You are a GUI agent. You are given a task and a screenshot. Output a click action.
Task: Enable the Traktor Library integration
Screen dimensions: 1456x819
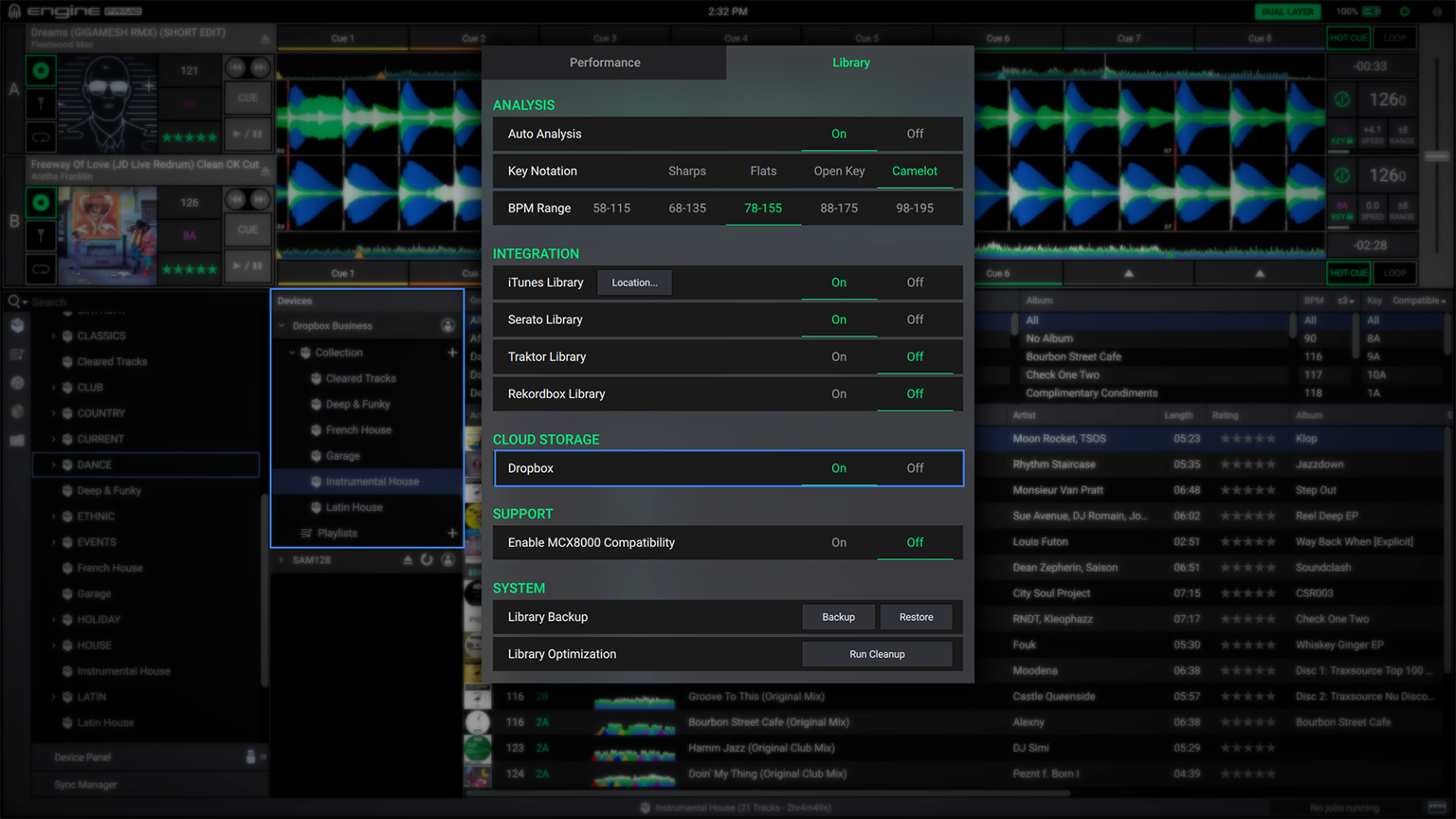tap(838, 357)
